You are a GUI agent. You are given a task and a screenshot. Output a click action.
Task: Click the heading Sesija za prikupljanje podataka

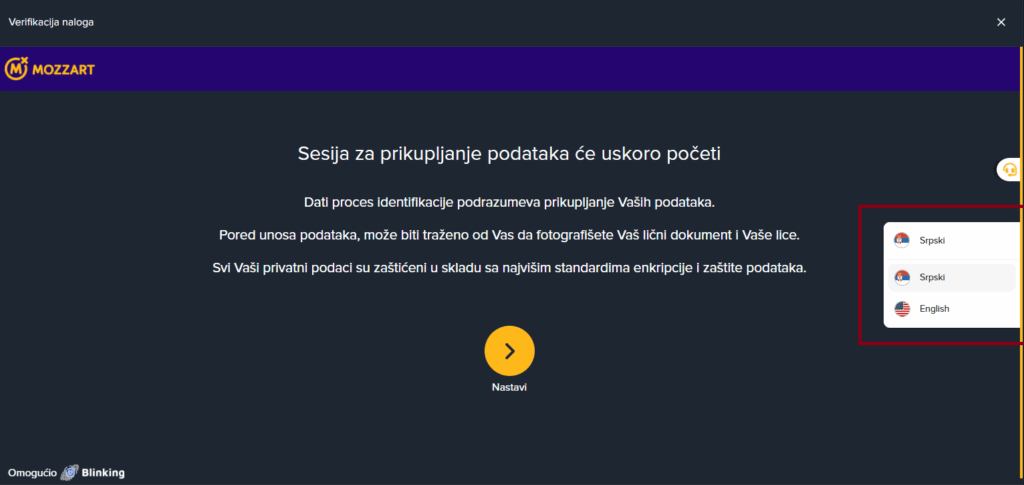pyautogui.click(x=509, y=154)
